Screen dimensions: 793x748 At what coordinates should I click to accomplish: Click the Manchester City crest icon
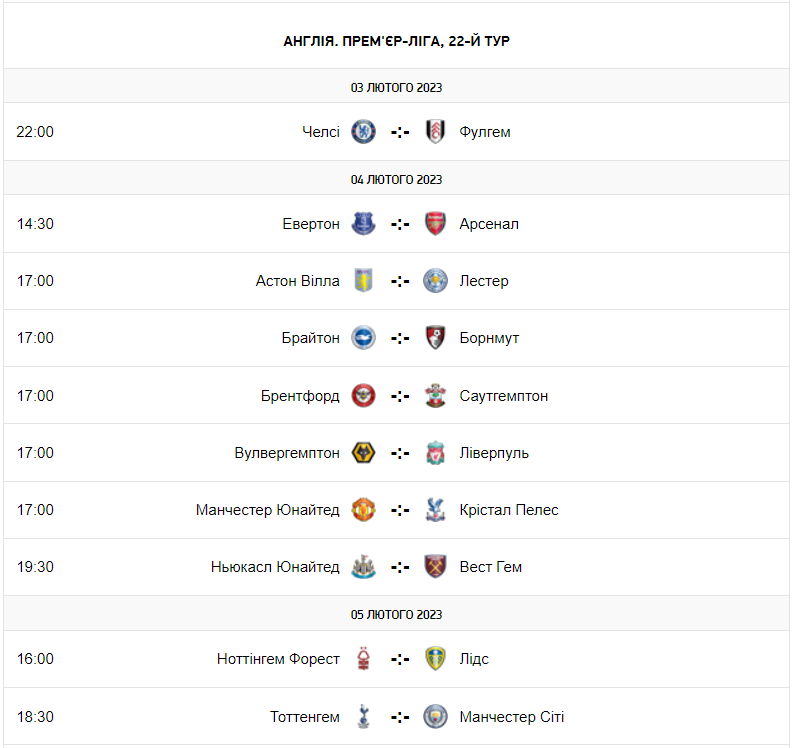[x=435, y=717]
